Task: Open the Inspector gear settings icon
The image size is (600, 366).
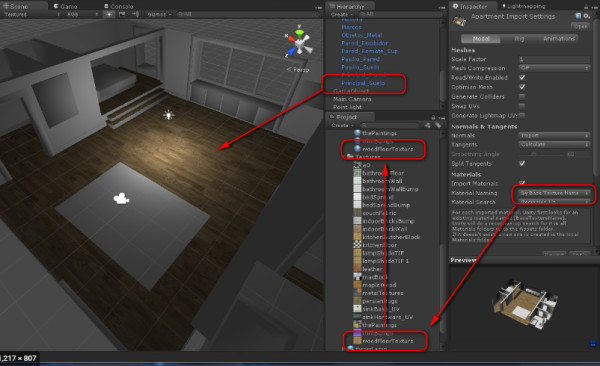Action: tap(586, 16)
